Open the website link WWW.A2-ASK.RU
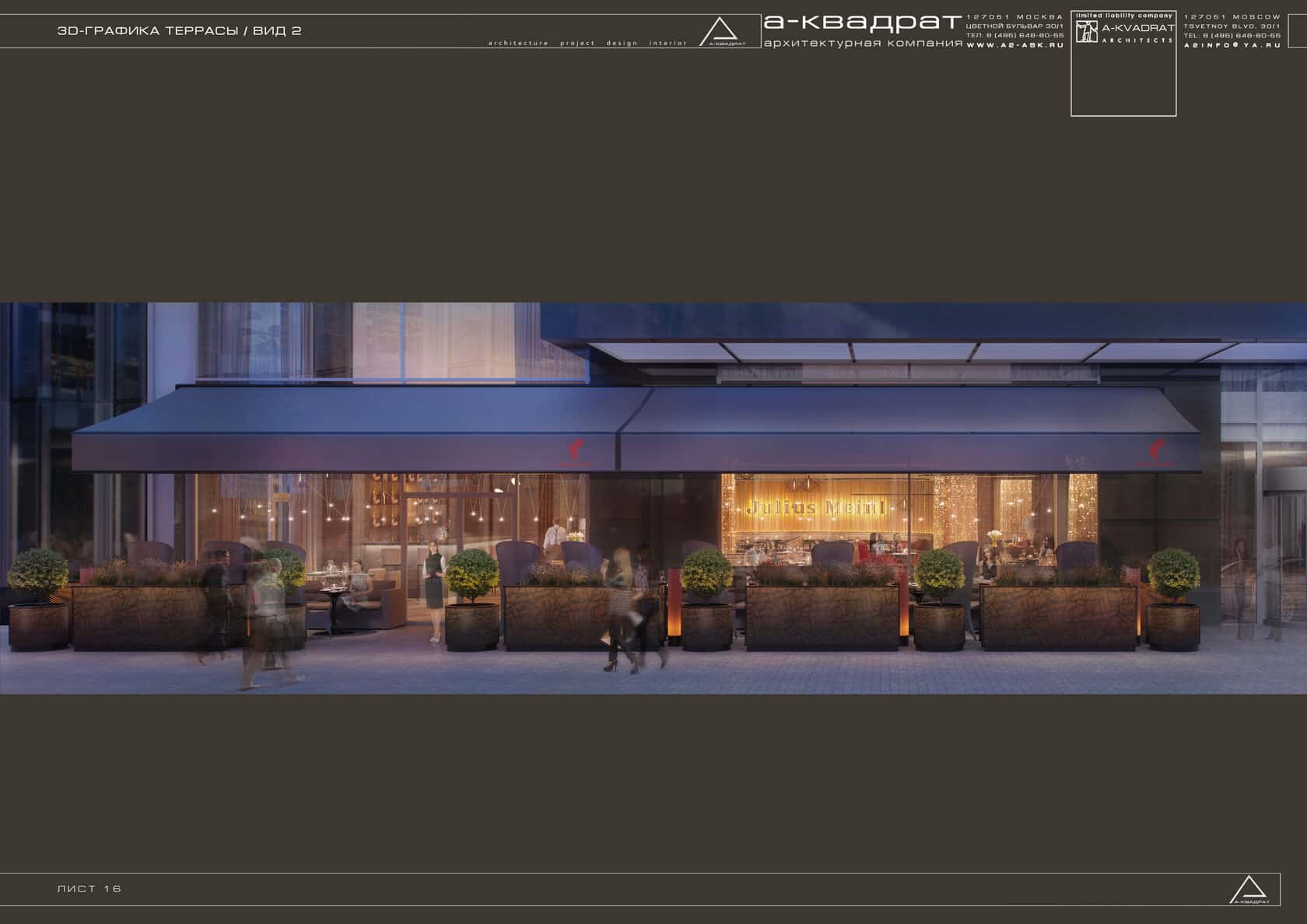1307x924 pixels. (x=1014, y=45)
